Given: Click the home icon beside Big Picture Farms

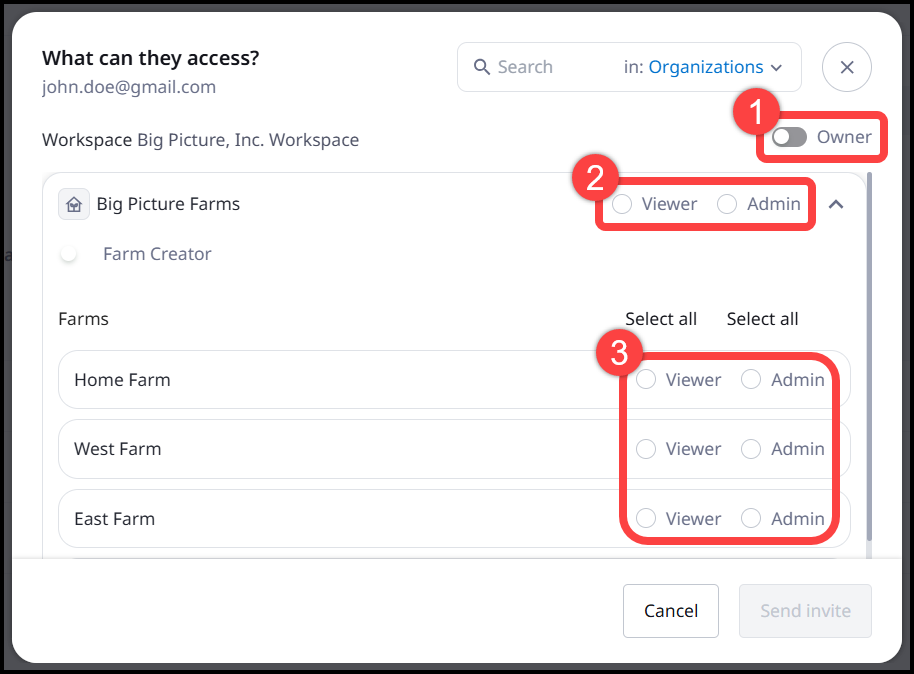Looking at the screenshot, I should [74, 203].
